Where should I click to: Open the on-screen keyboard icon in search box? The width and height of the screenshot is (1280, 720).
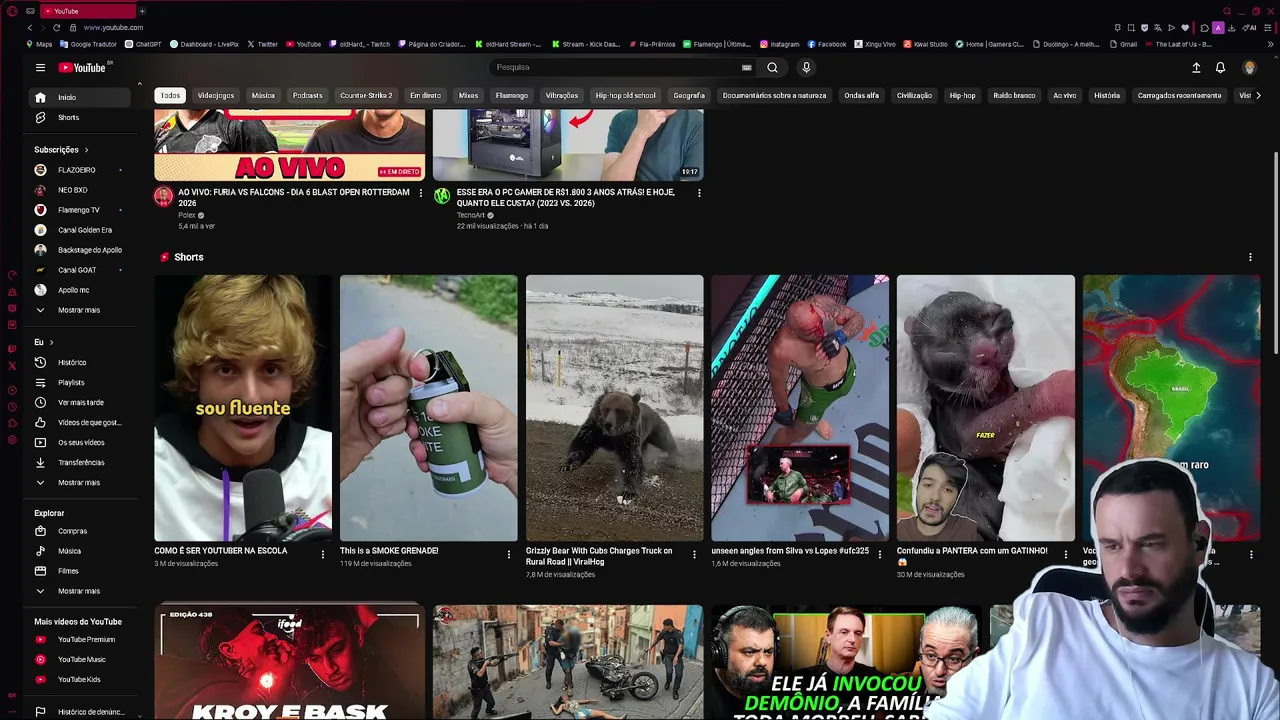(x=746, y=67)
